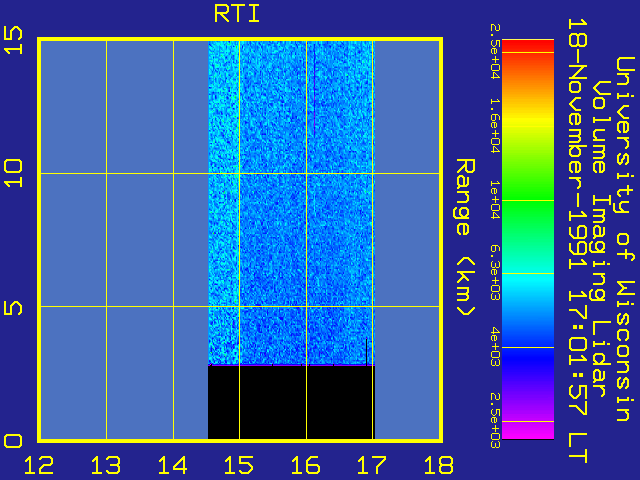
Task: Click the x-axis tick label 18
Action: click(439, 465)
